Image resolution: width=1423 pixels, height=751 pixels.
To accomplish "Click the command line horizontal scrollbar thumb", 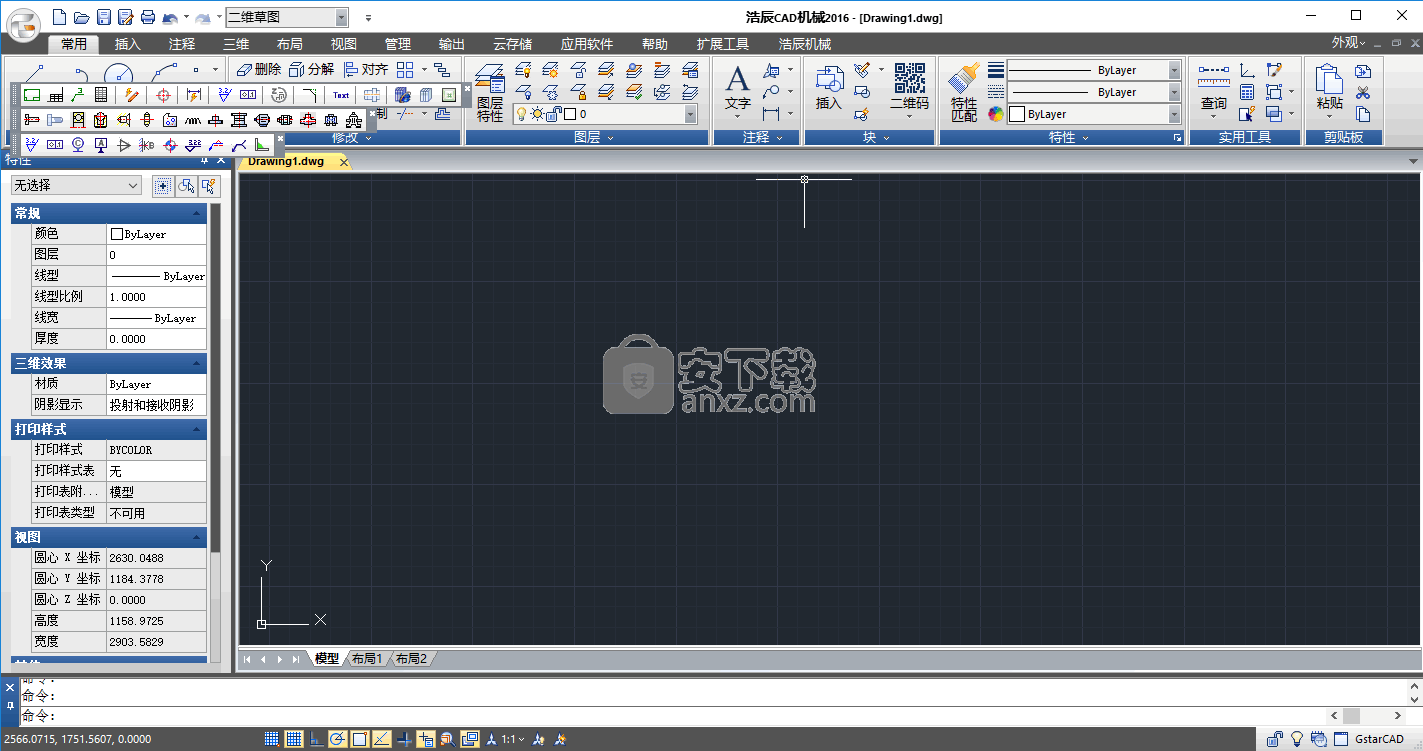I will pos(1352,716).
